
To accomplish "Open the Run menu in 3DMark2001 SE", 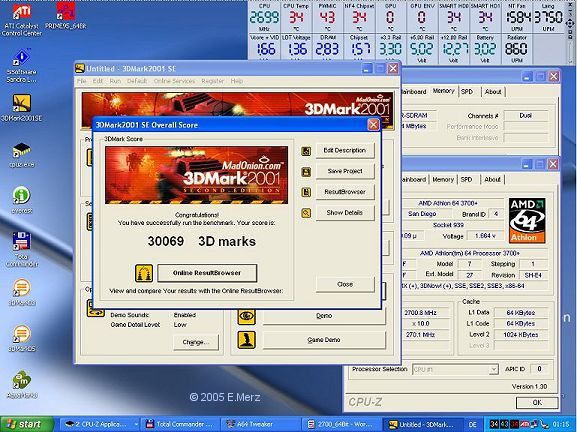I will [115, 81].
